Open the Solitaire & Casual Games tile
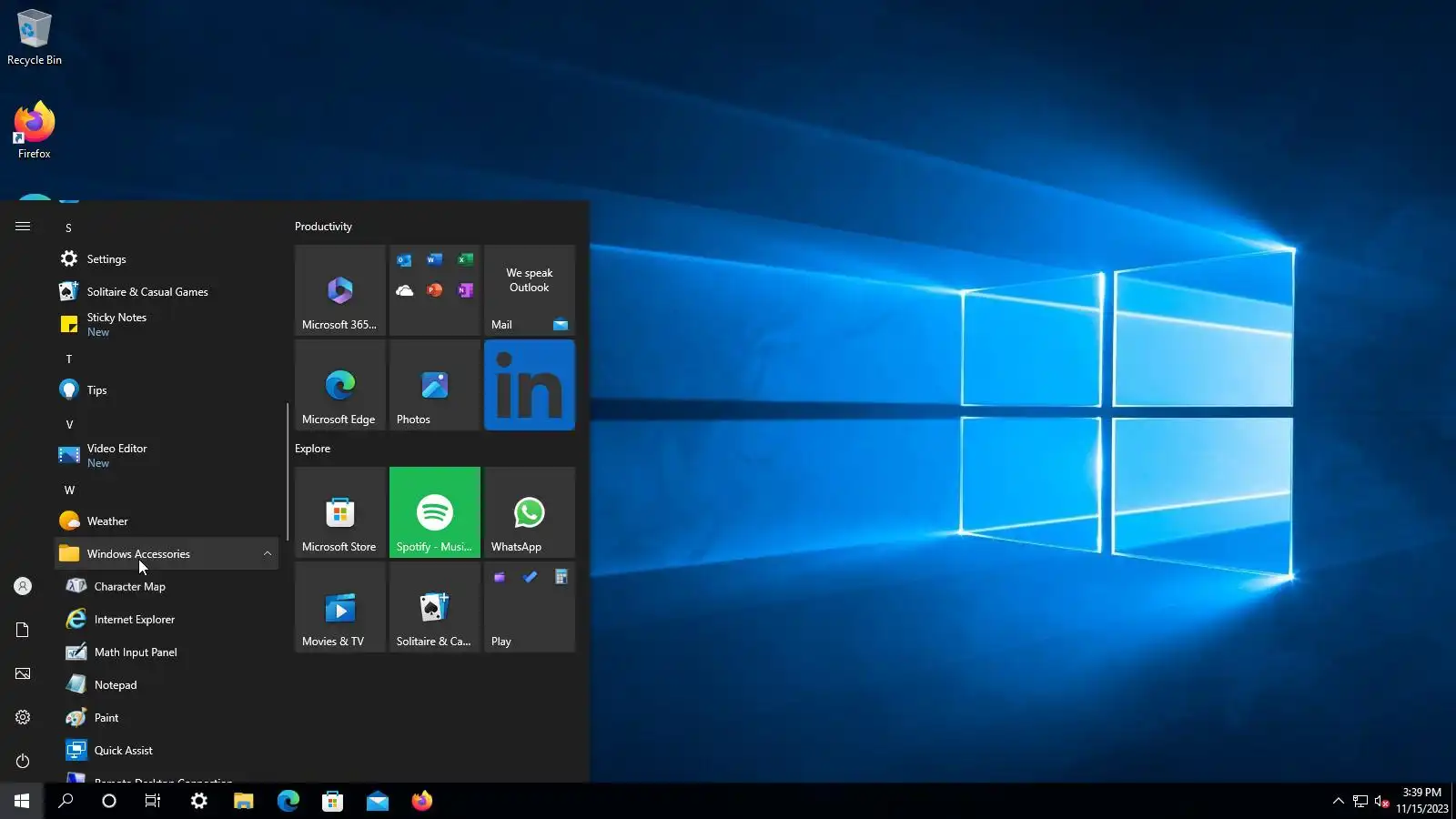Screen dimensions: 1456x819 pos(435,607)
